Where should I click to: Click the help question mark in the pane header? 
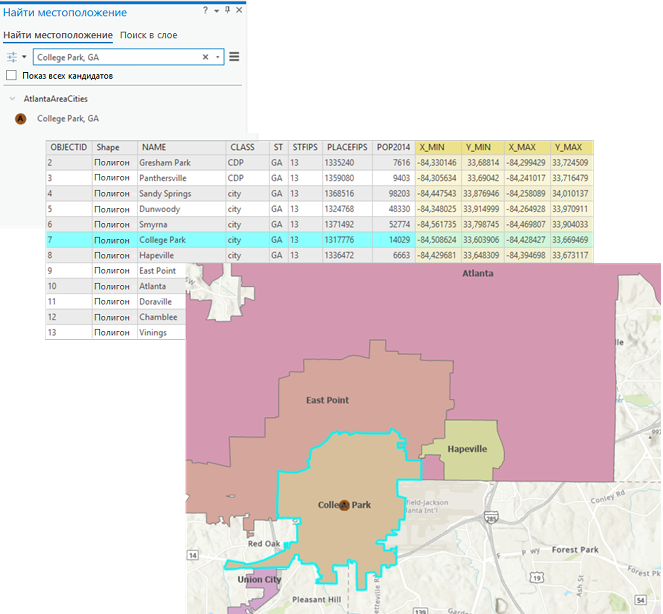pos(205,10)
